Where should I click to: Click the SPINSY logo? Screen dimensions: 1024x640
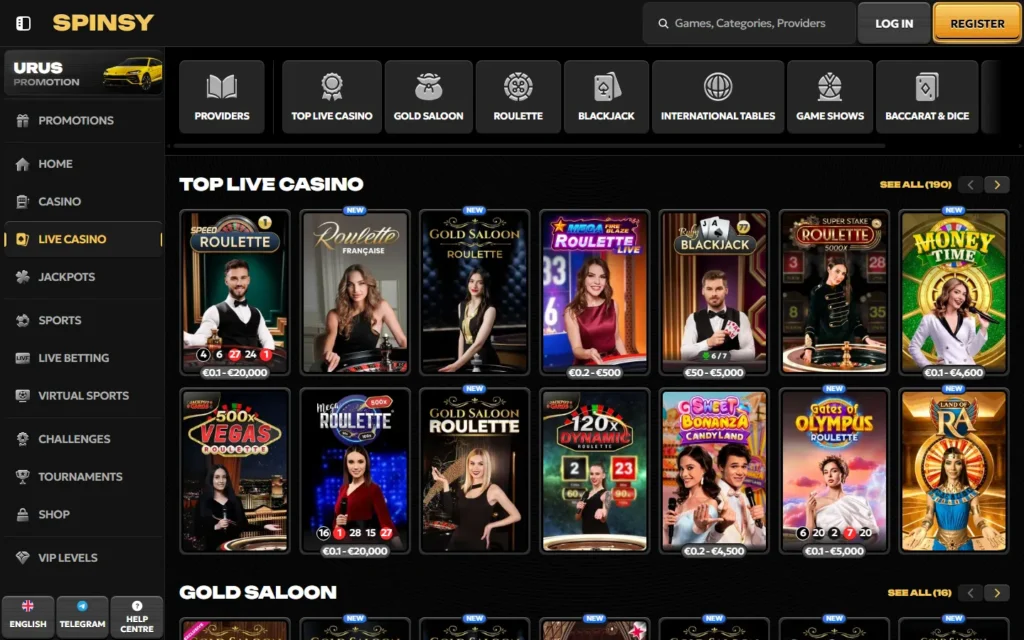click(103, 23)
